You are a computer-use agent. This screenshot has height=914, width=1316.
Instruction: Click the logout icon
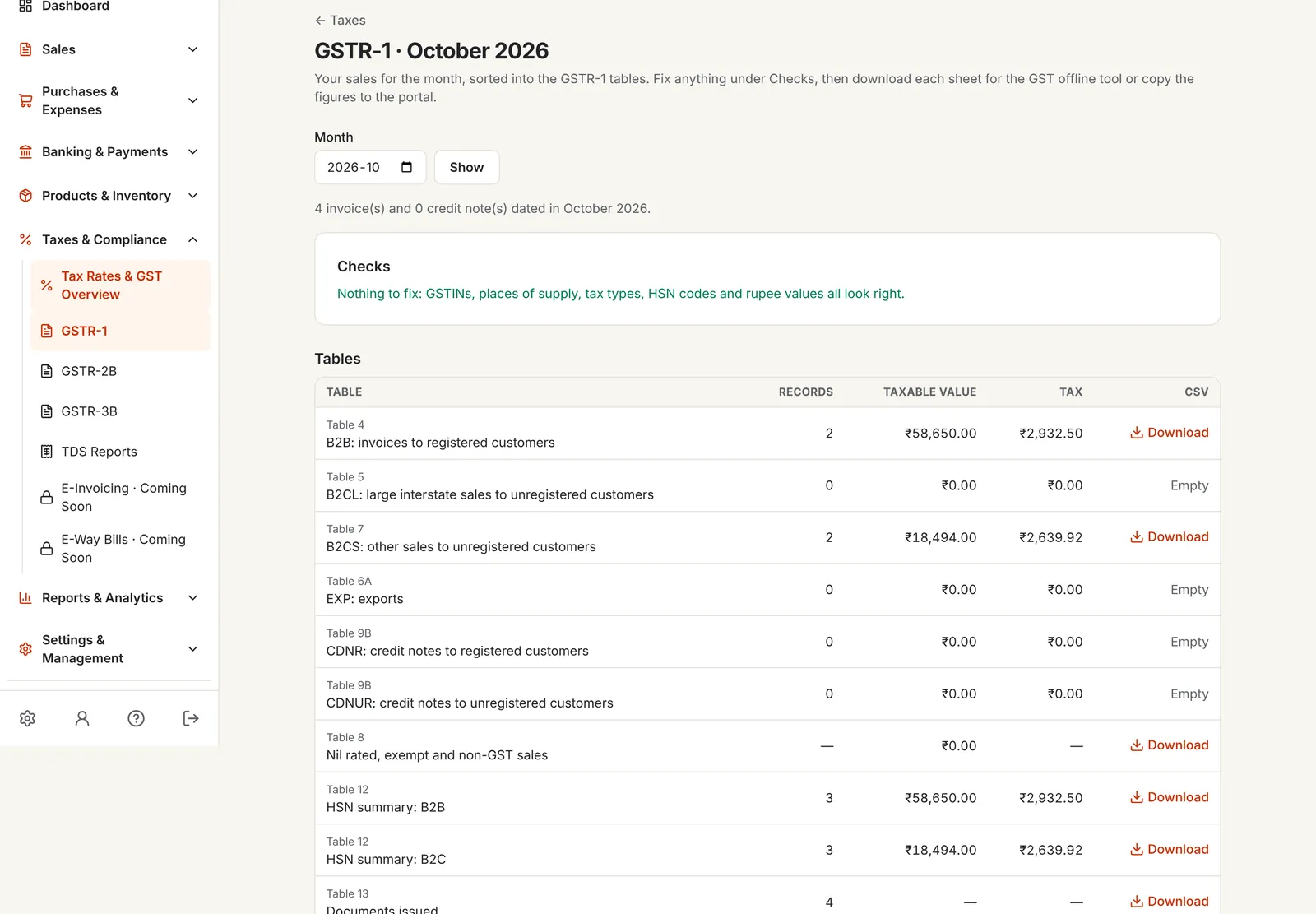[191, 718]
